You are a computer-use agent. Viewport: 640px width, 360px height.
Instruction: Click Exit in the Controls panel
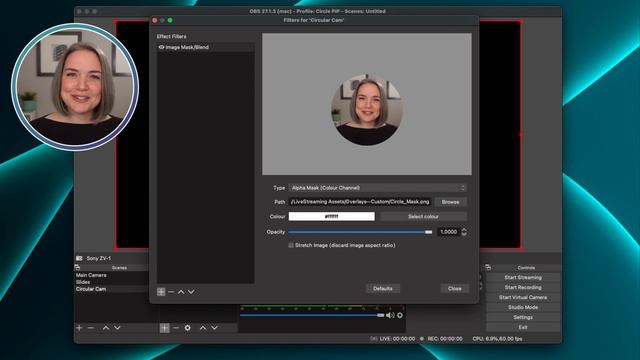[x=523, y=327]
